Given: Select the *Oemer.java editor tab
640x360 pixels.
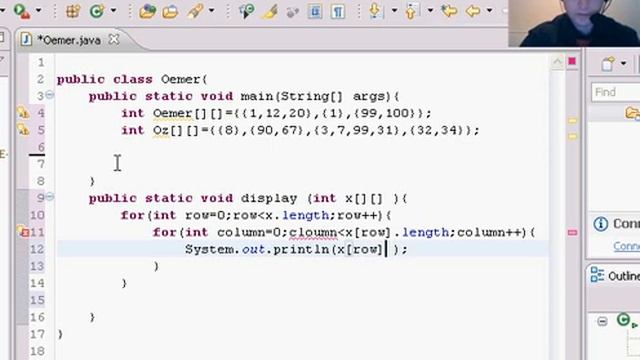Looking at the screenshot, I should (x=69, y=40).
